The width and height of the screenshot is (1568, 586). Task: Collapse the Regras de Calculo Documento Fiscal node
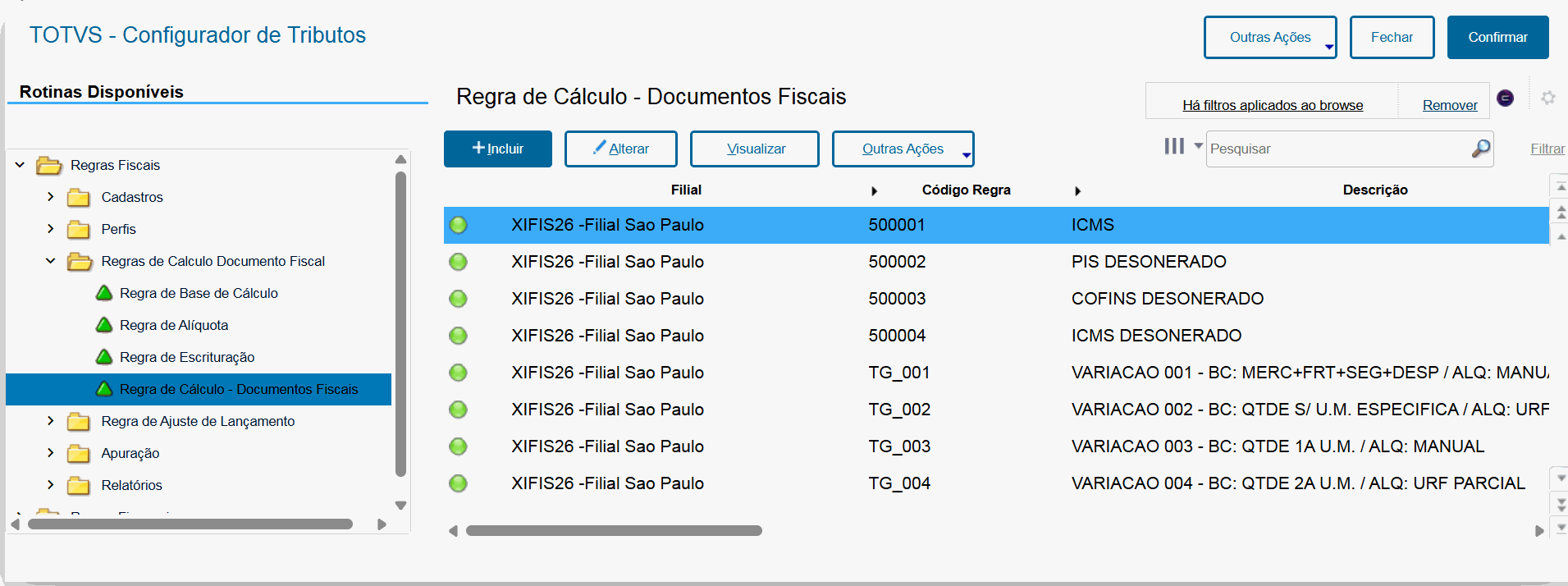(x=51, y=261)
